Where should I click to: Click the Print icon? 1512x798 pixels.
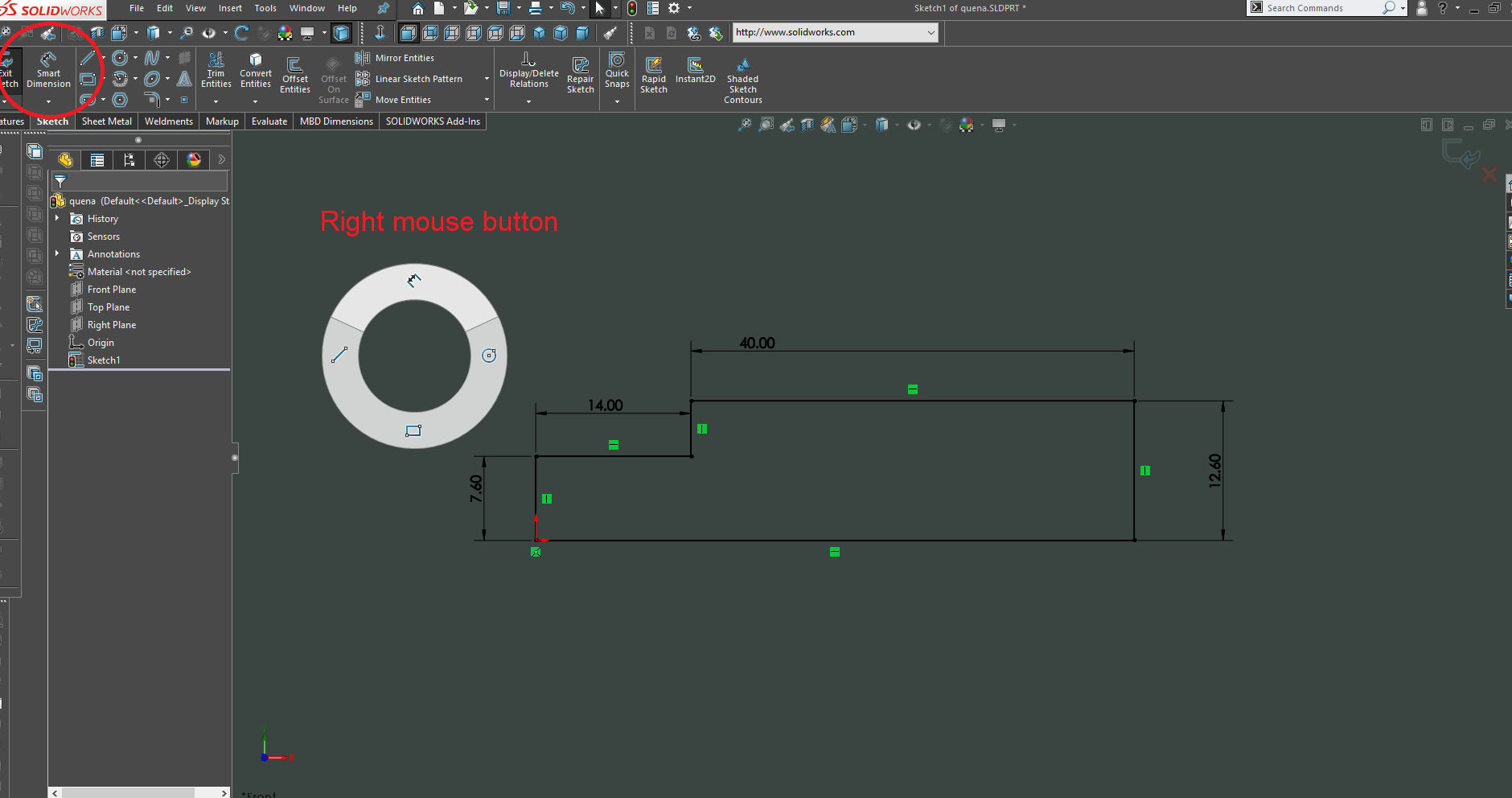tap(536, 8)
